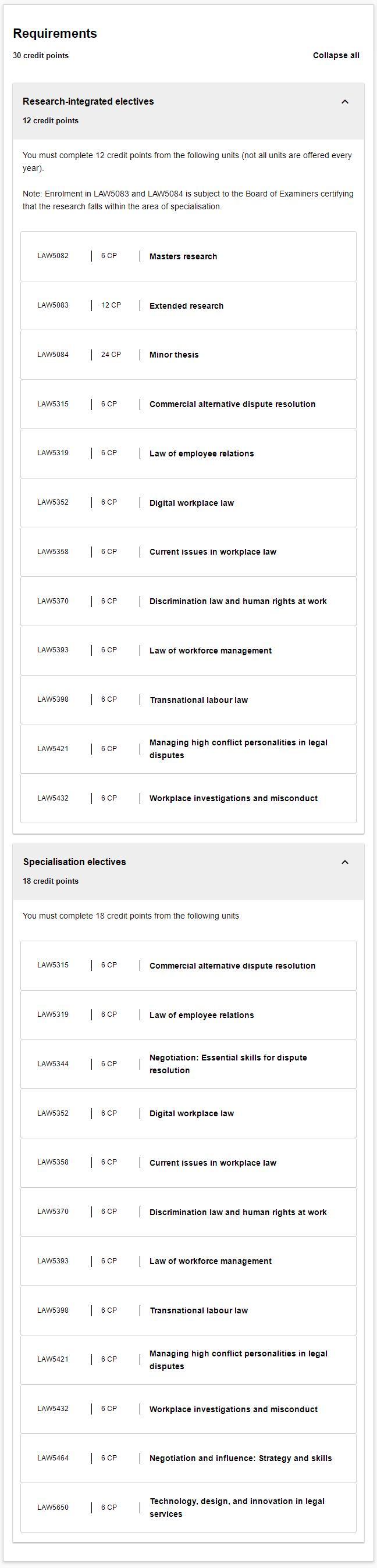Image resolution: width=377 pixels, height=1568 pixels.
Task: Open the LAW5082 Masters research unit
Action: coord(188,256)
